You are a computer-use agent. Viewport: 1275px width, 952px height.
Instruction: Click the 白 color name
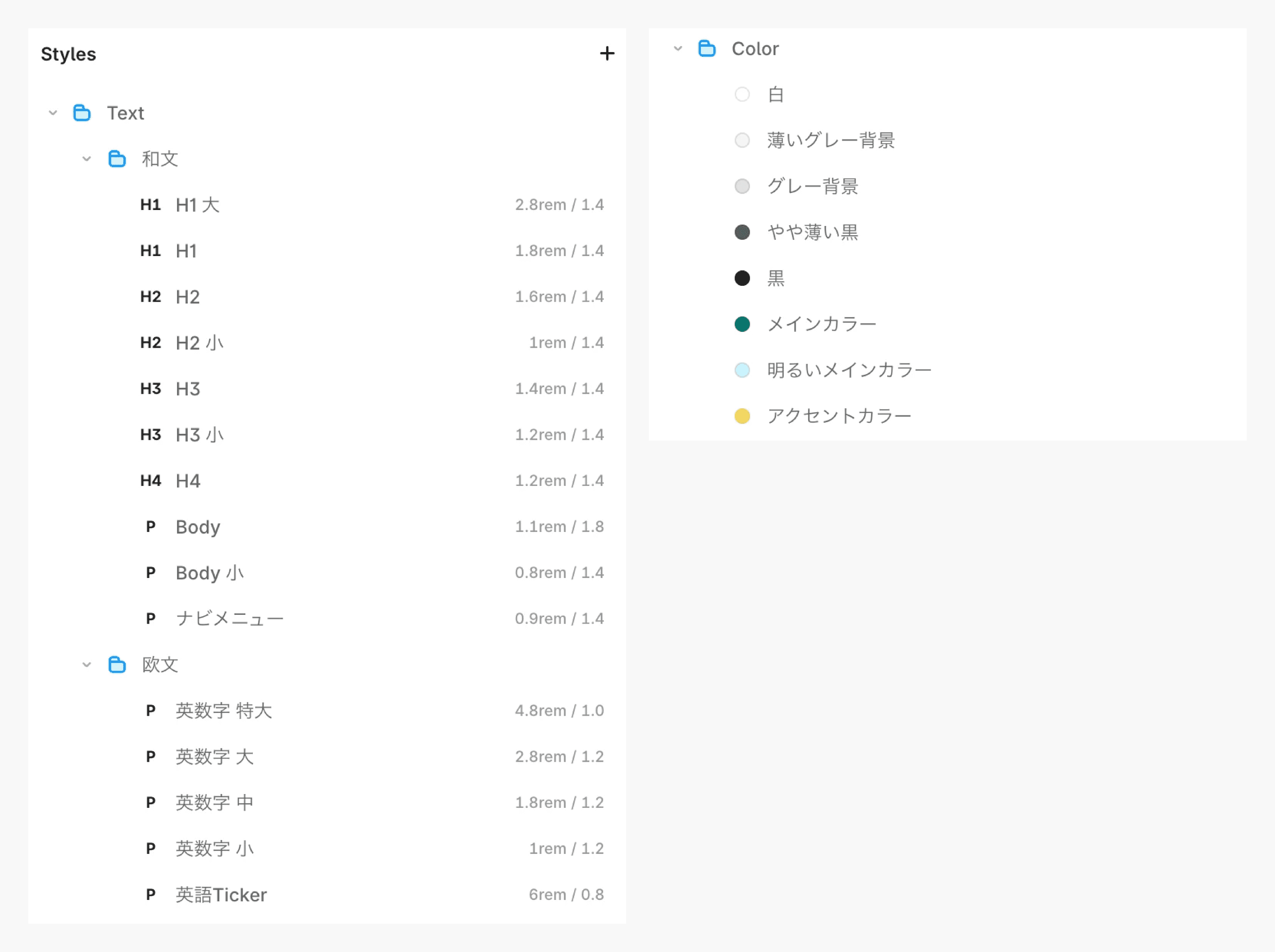click(x=776, y=94)
